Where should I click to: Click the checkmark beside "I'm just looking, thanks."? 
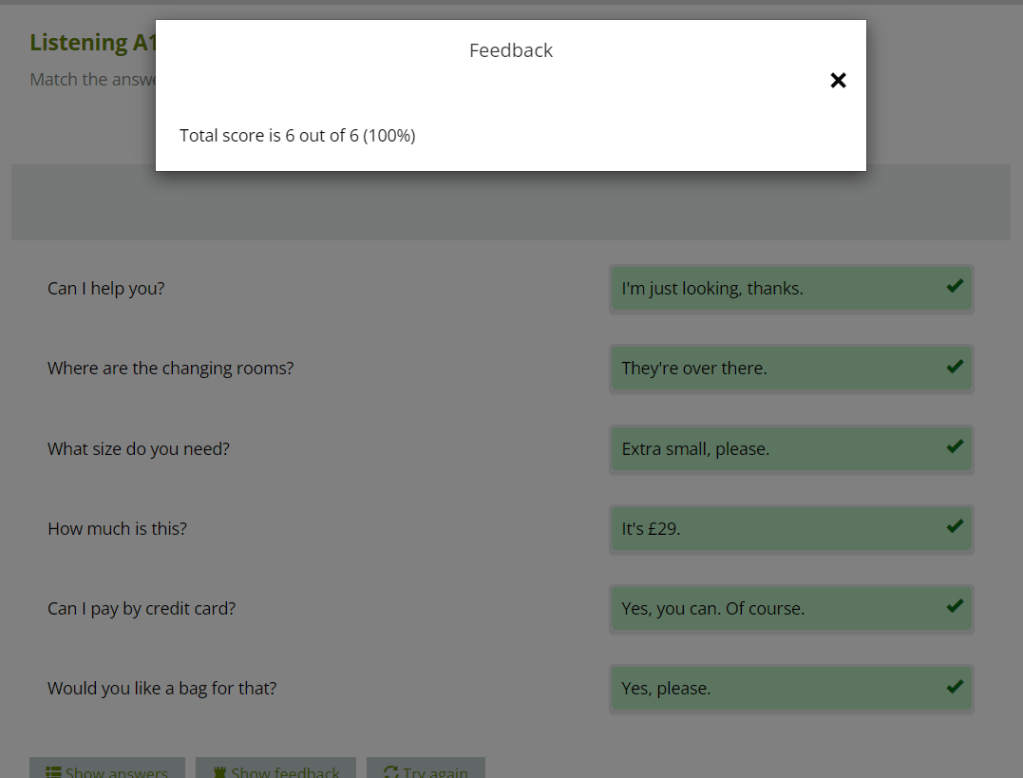pos(954,287)
